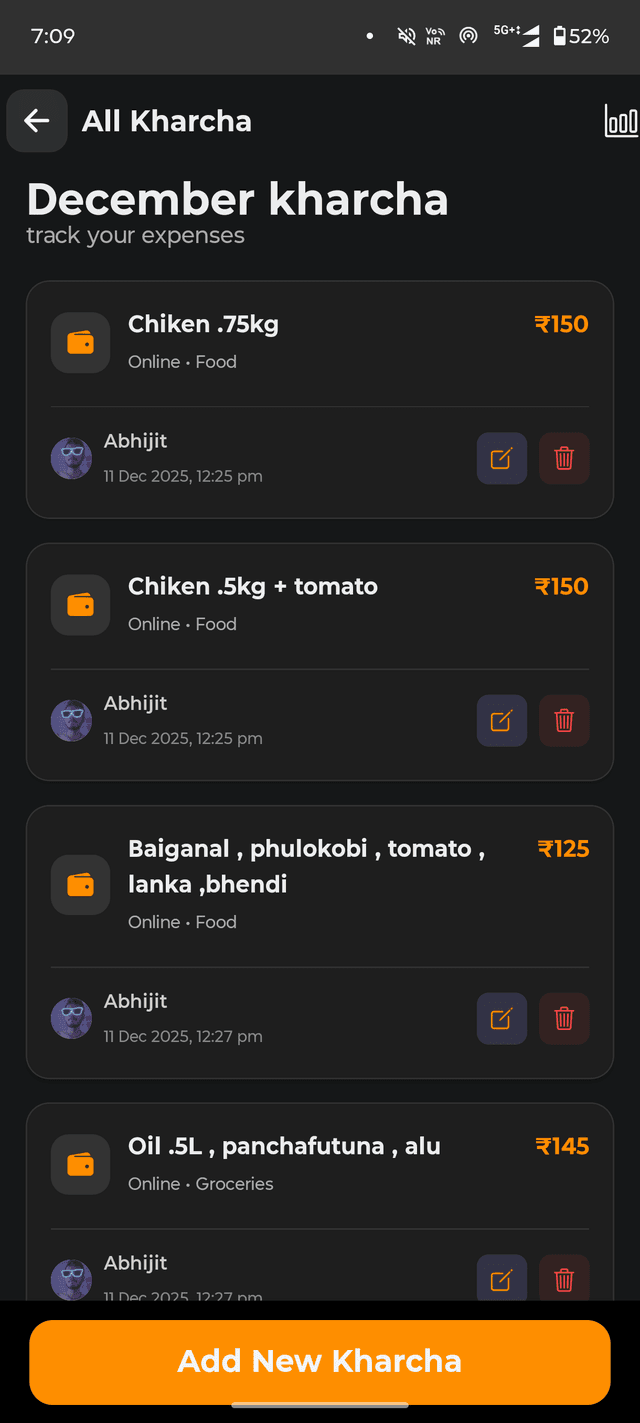Click the wallet icon on Oil .5L card
The image size is (640, 1423).
pos(80,1164)
